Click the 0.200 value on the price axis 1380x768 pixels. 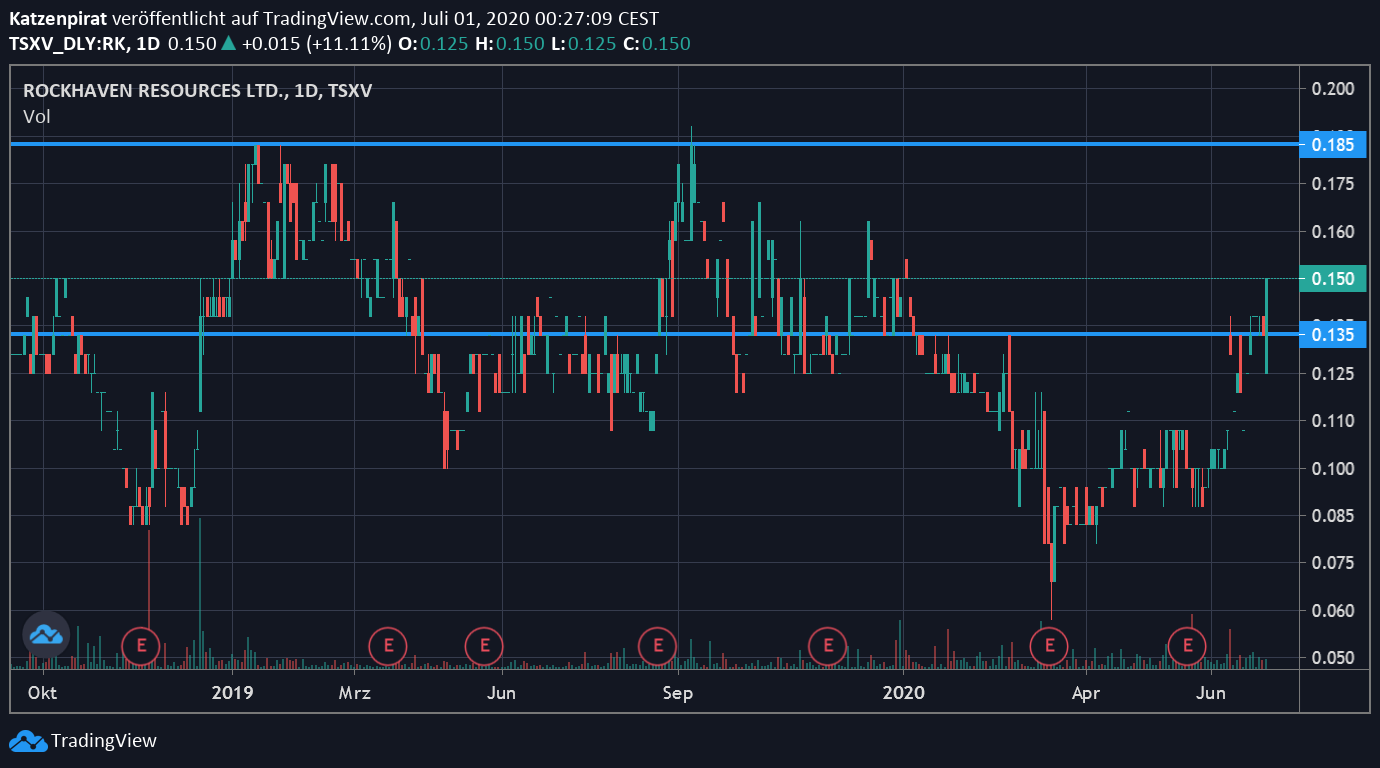1332,89
